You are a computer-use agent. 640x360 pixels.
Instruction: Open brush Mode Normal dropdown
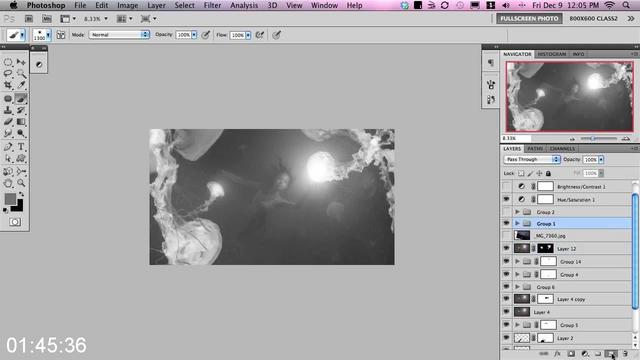(x=119, y=35)
